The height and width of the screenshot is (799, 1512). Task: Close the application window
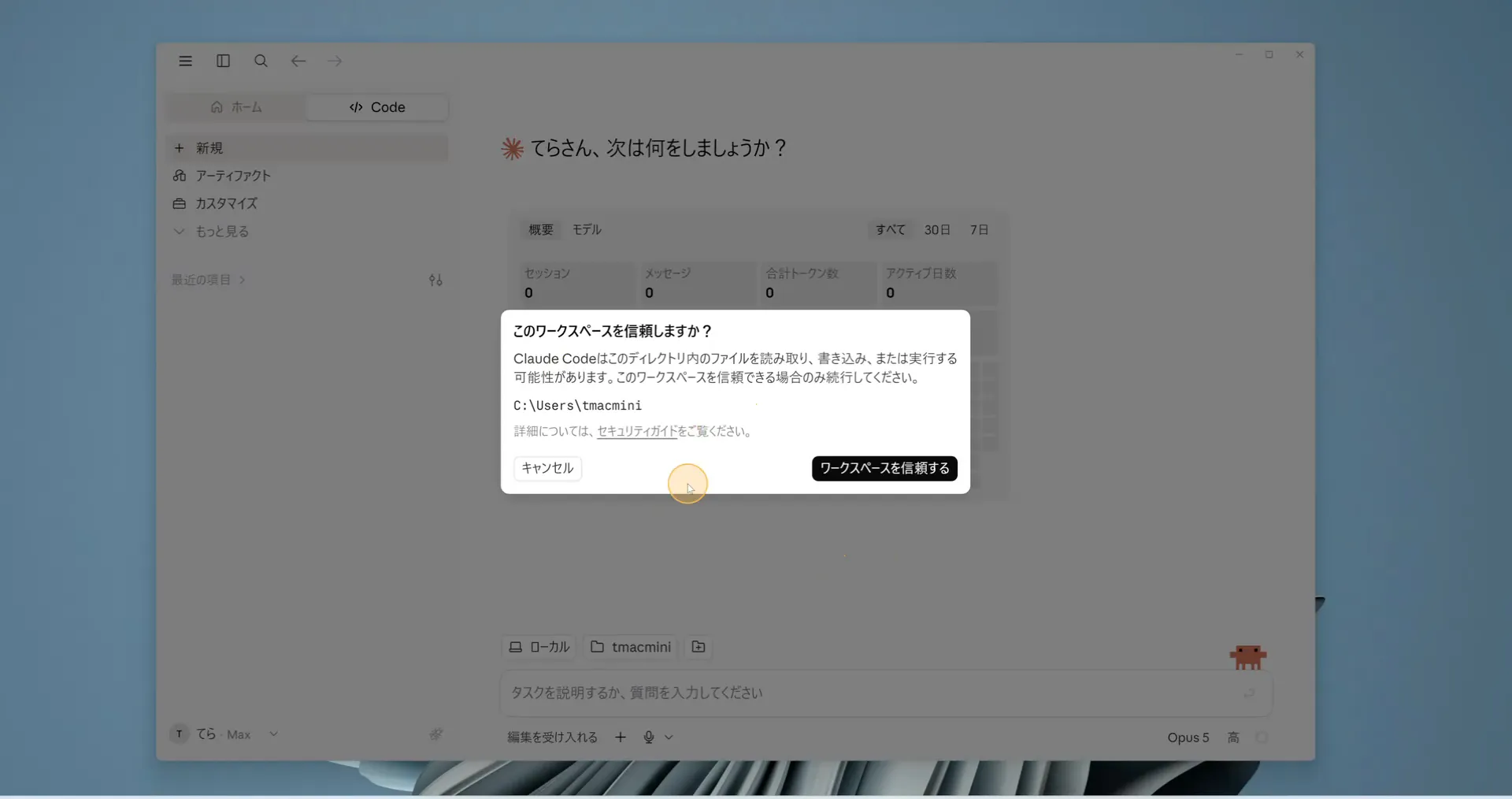pos(1299,54)
